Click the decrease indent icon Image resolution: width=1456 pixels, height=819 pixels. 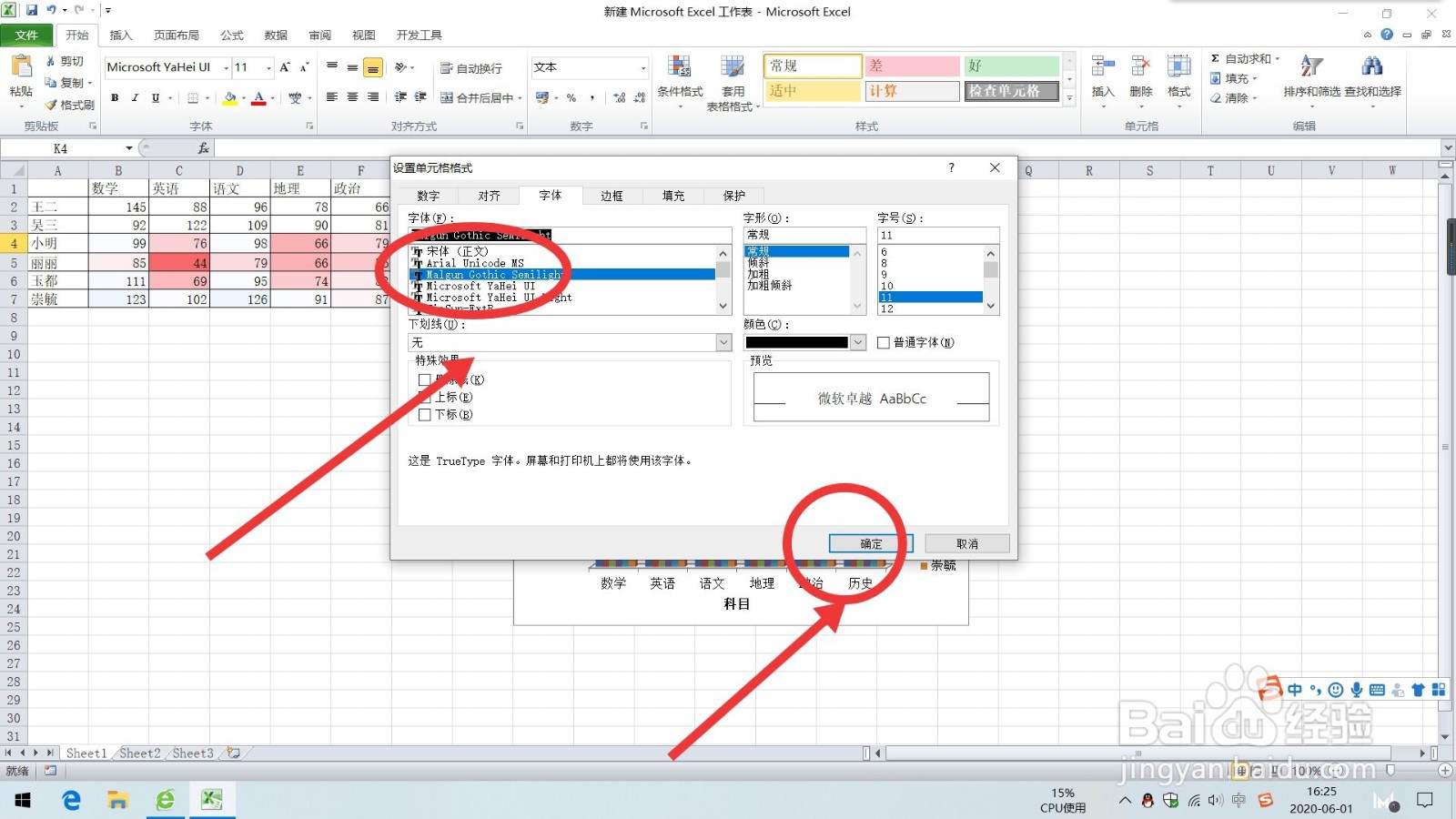click(400, 97)
